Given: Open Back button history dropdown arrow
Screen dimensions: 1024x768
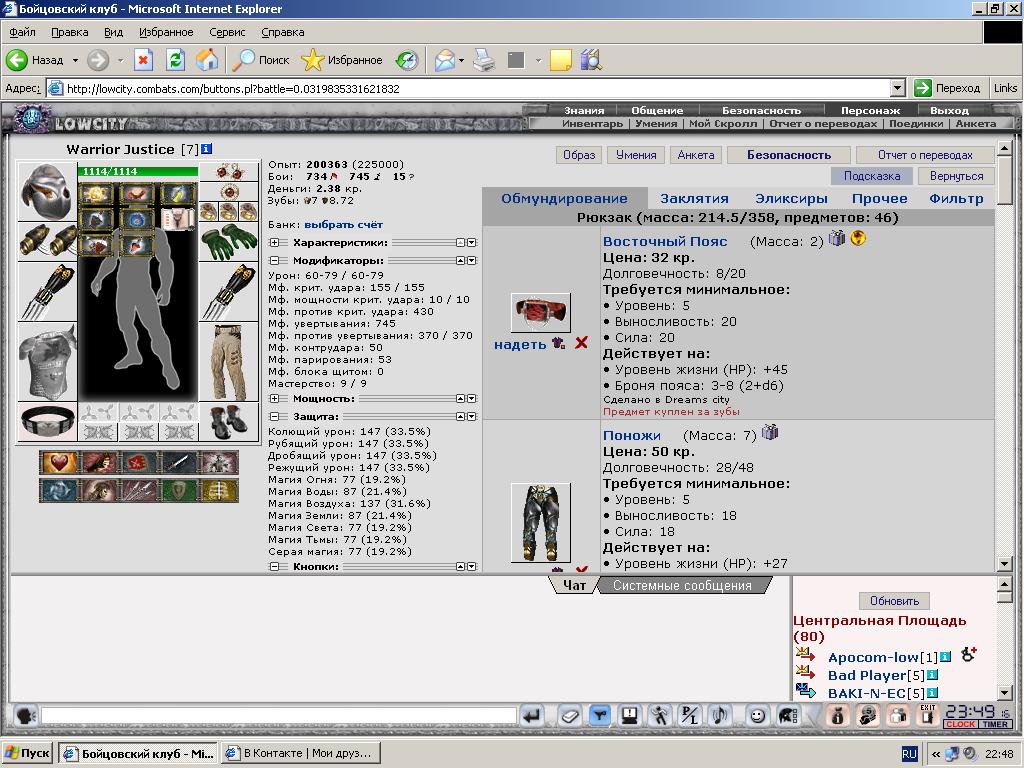Looking at the screenshot, I should pyautogui.click(x=75, y=60).
